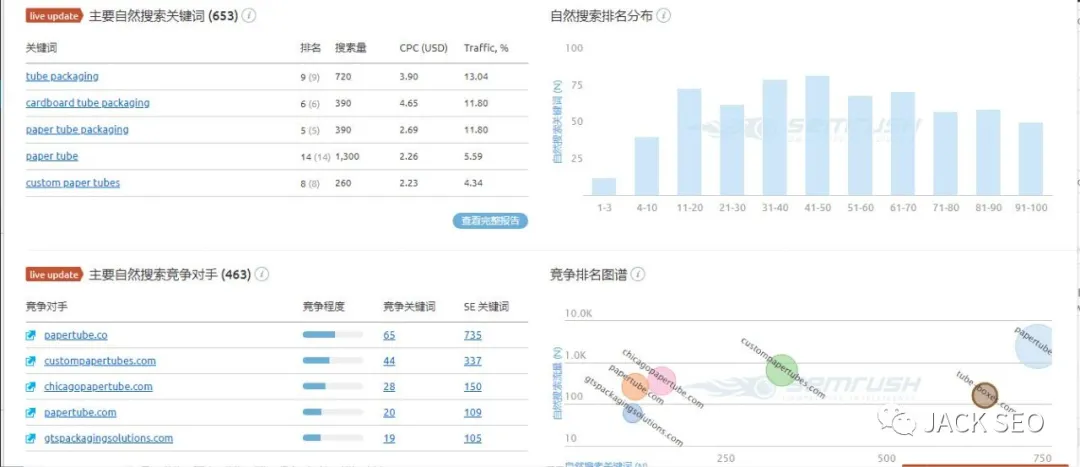The width and height of the screenshot is (1080, 467).
Task: Open the 'tube packaging' keyword link
Action: coord(62,76)
